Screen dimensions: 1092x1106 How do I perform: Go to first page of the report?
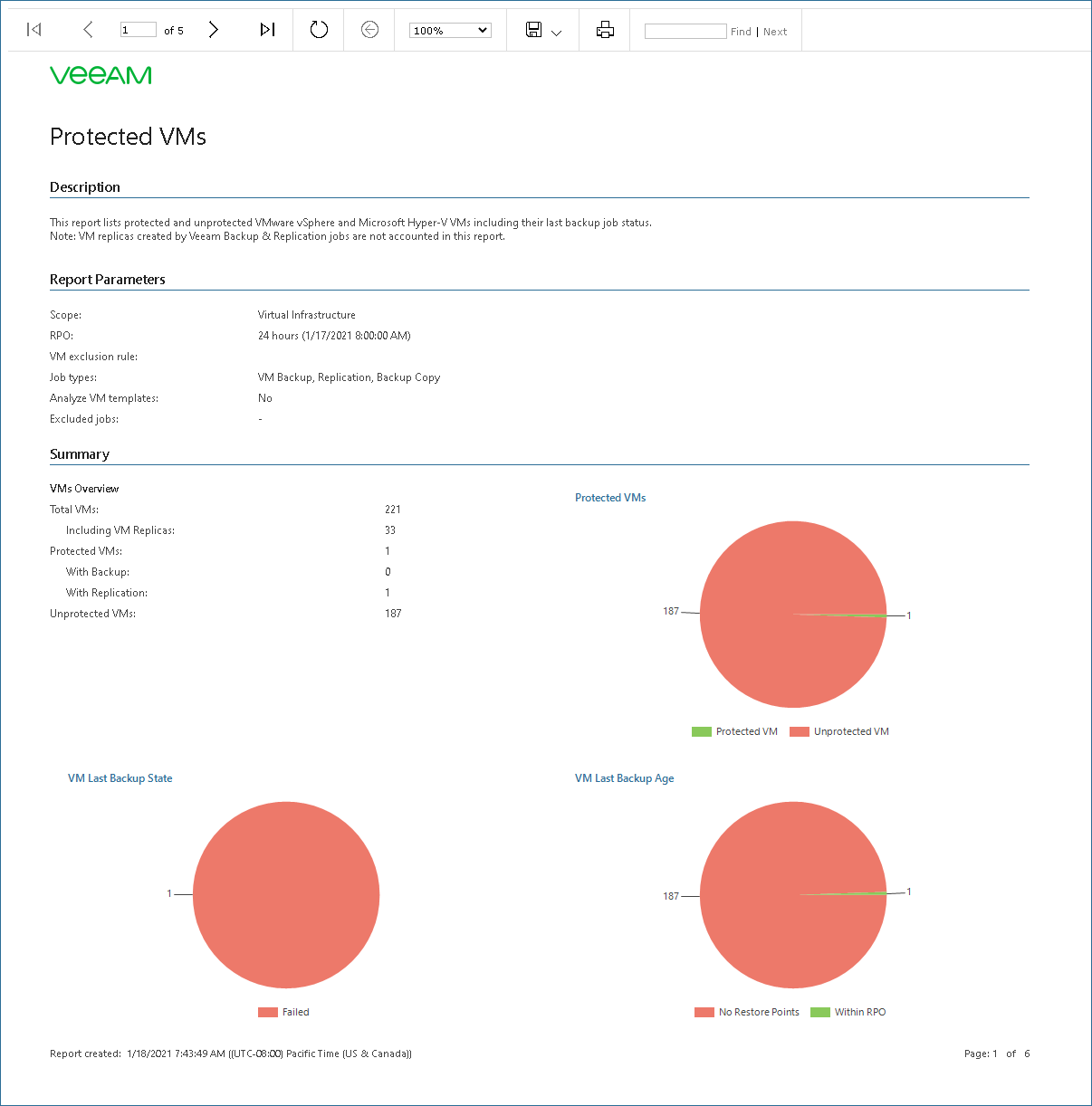[34, 30]
